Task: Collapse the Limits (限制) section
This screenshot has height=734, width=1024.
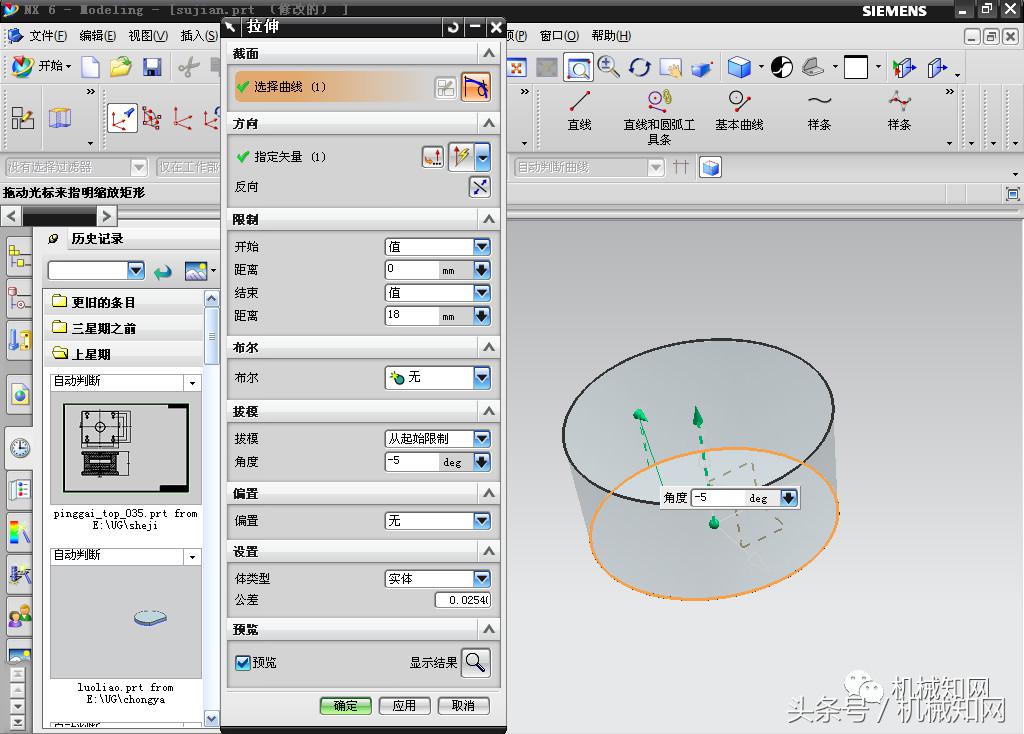Action: [x=488, y=219]
